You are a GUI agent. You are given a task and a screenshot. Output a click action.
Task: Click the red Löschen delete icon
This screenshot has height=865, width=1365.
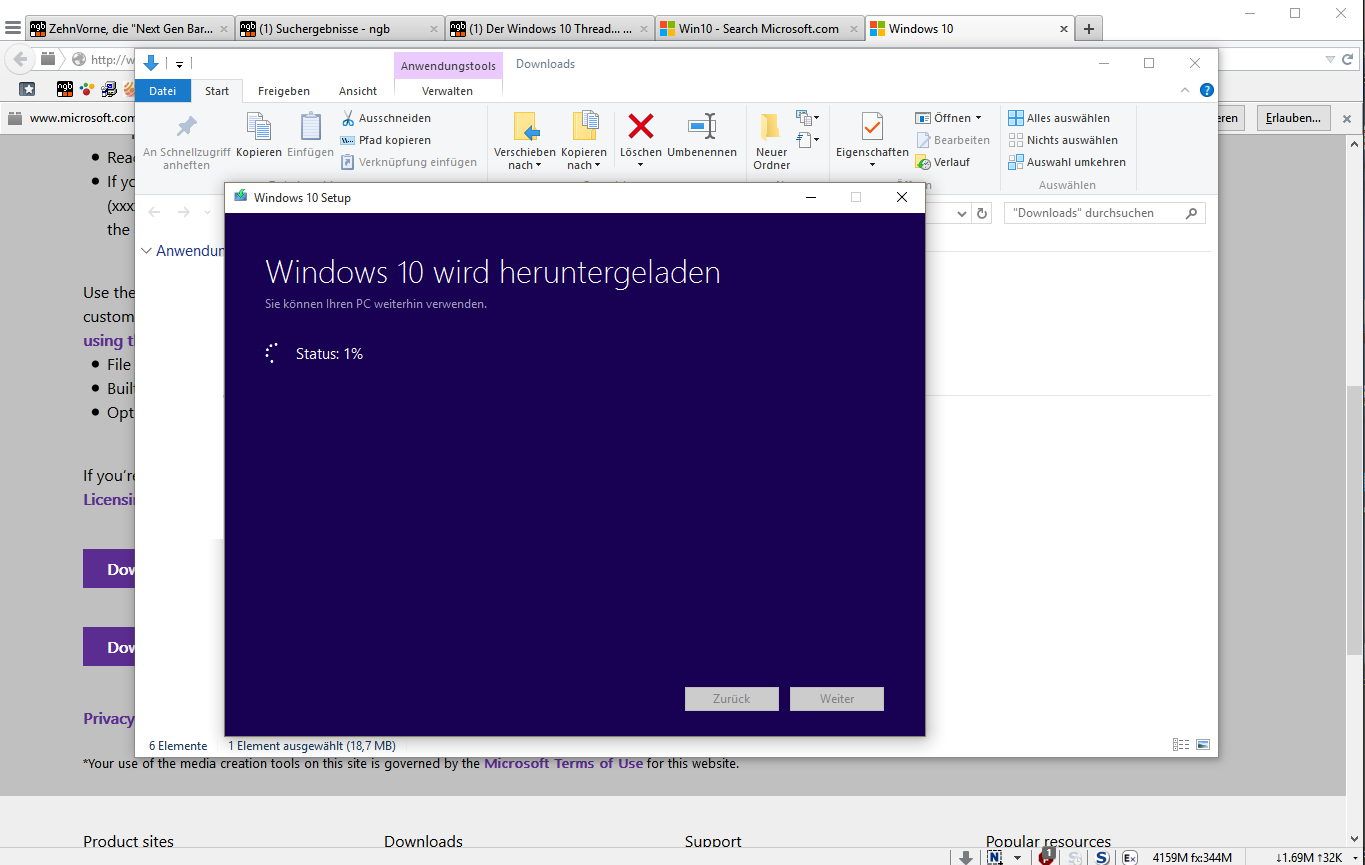[x=640, y=127]
